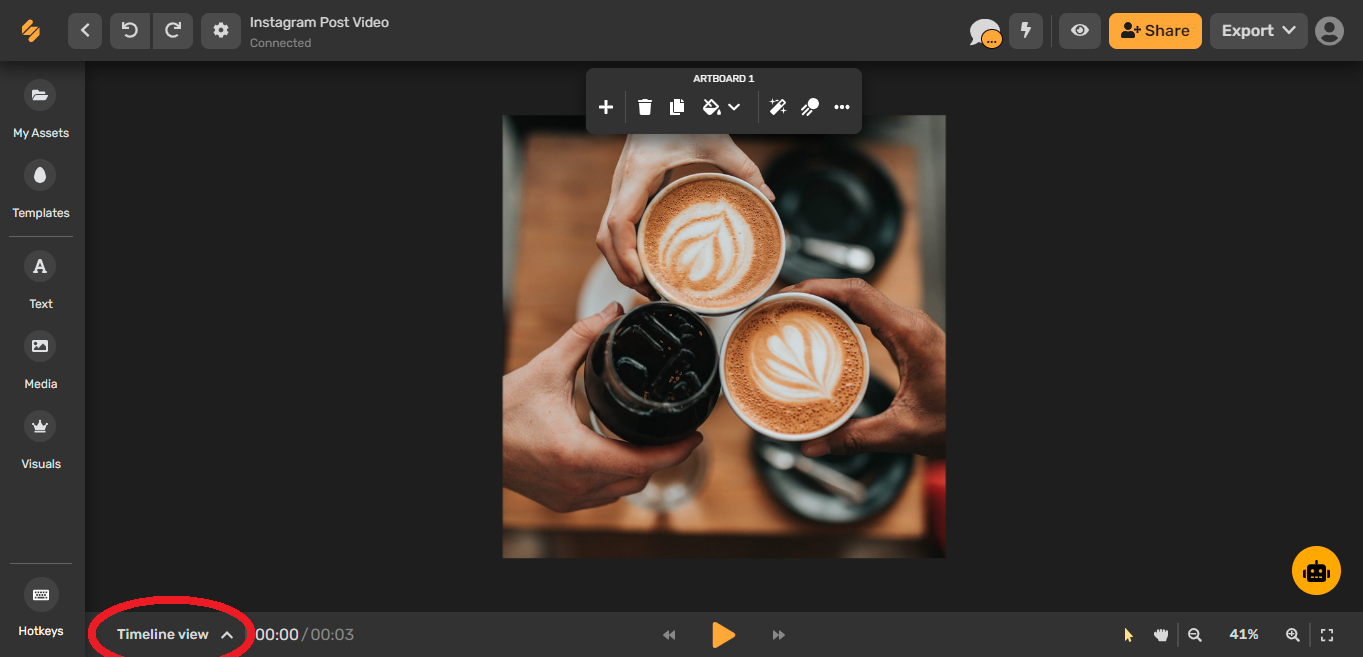Play the video preview
Screen dimensions: 1363x657
click(x=724, y=635)
